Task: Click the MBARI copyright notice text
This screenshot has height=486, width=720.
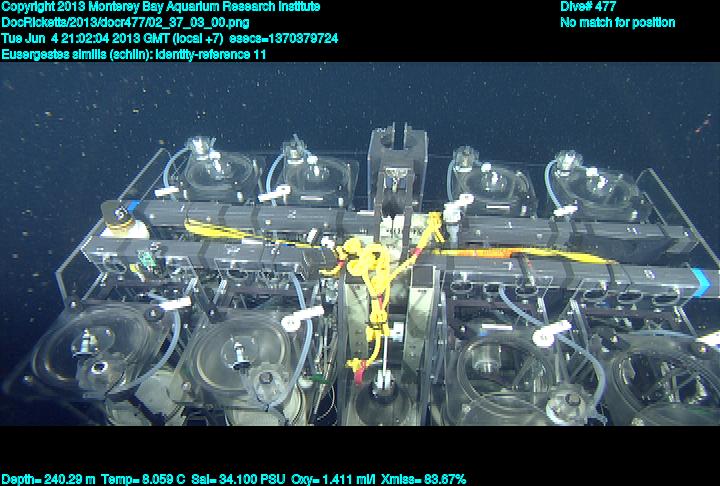Action: [160, 7]
